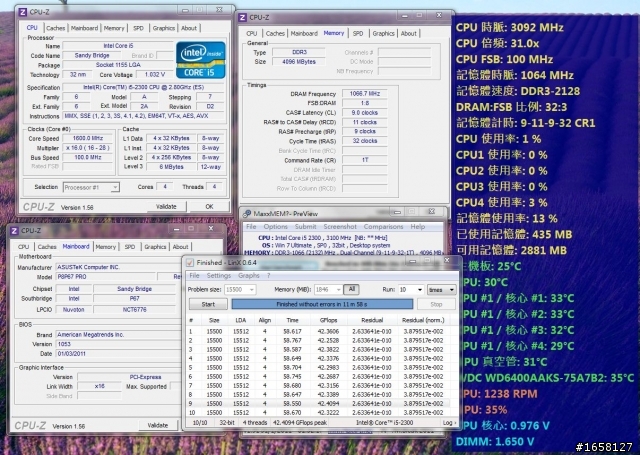The width and height of the screenshot is (640, 455).
Task: Open the Graphics tab in the CPU-Z window showing Motherboard info
Action: point(155,247)
